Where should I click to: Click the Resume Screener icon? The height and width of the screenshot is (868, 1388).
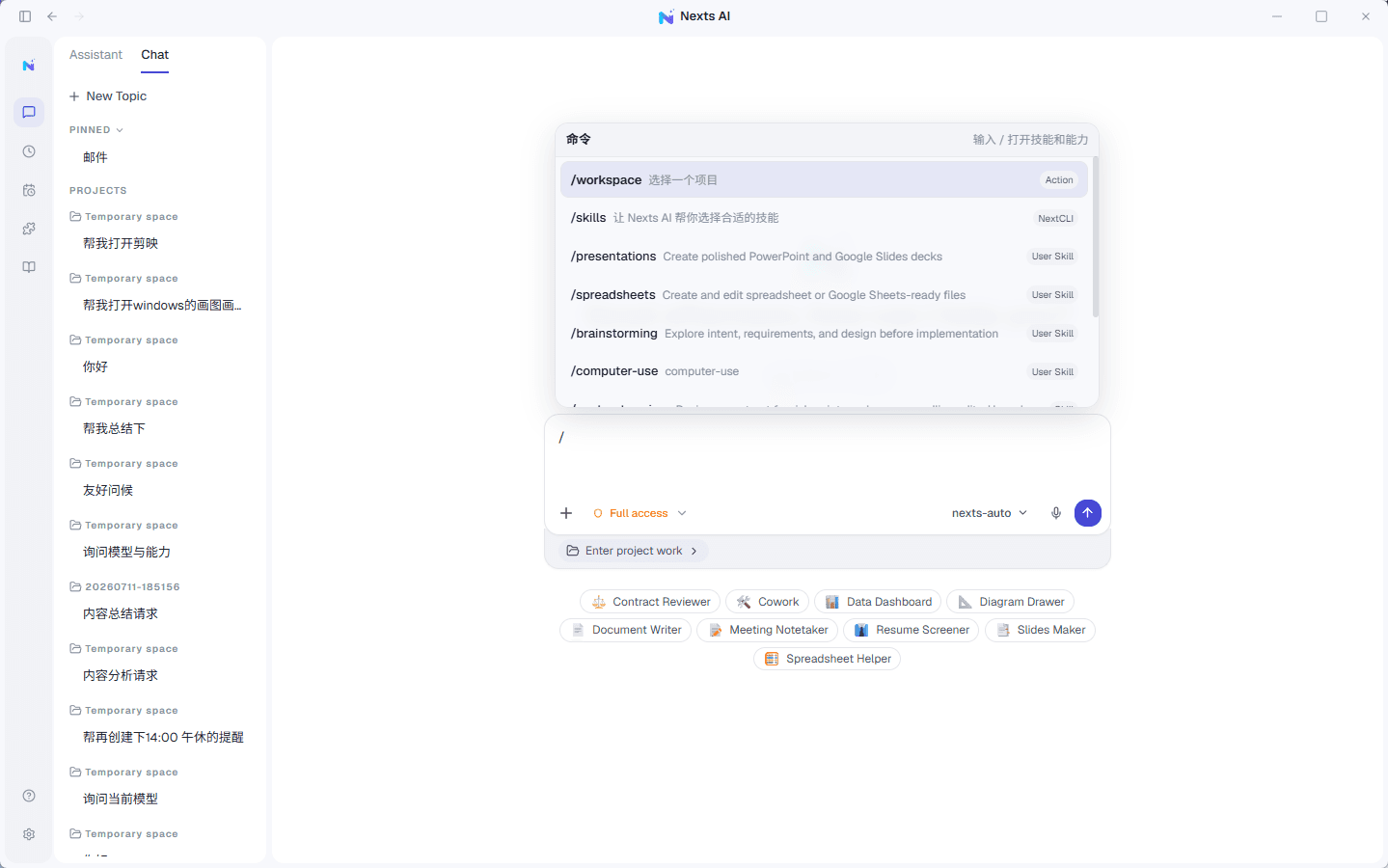(x=861, y=630)
